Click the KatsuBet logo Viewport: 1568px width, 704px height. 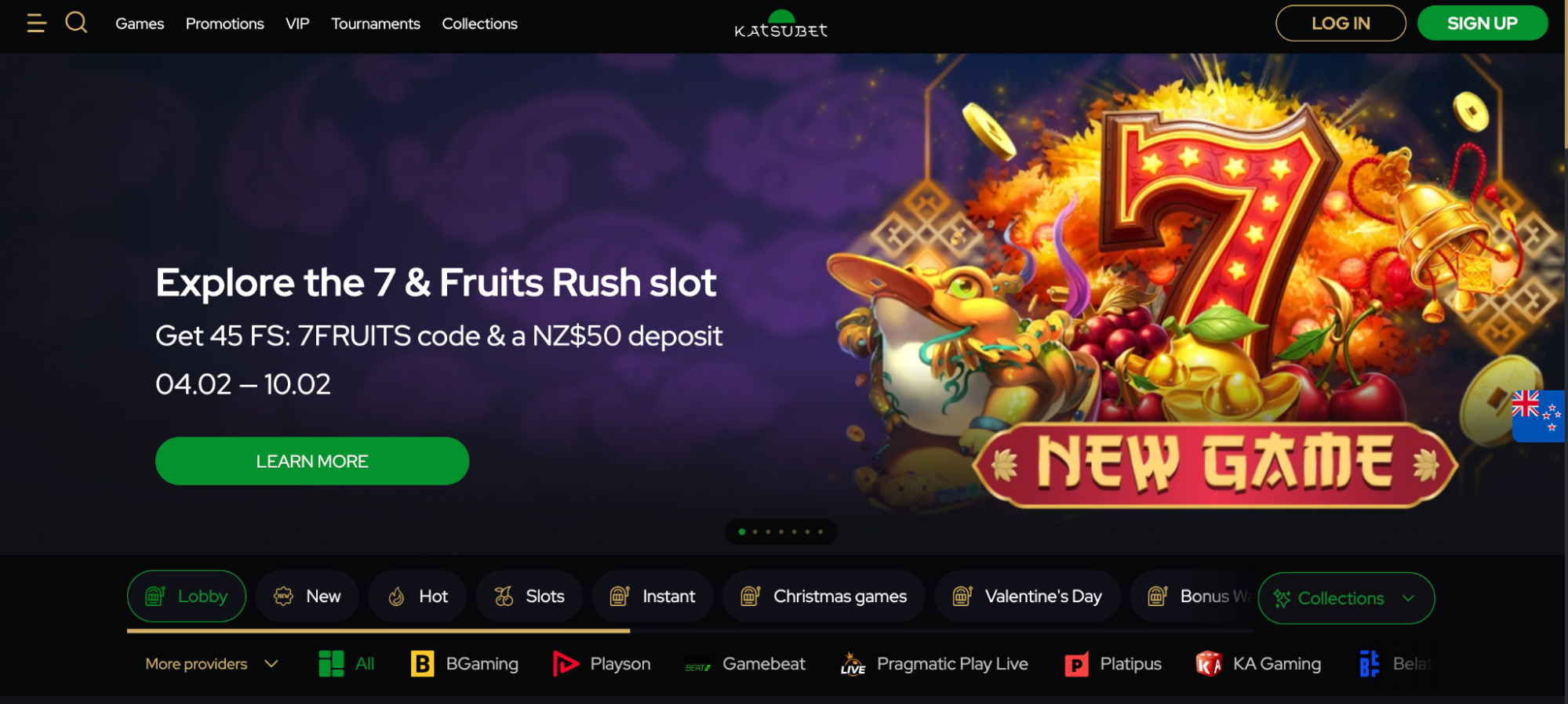click(780, 24)
